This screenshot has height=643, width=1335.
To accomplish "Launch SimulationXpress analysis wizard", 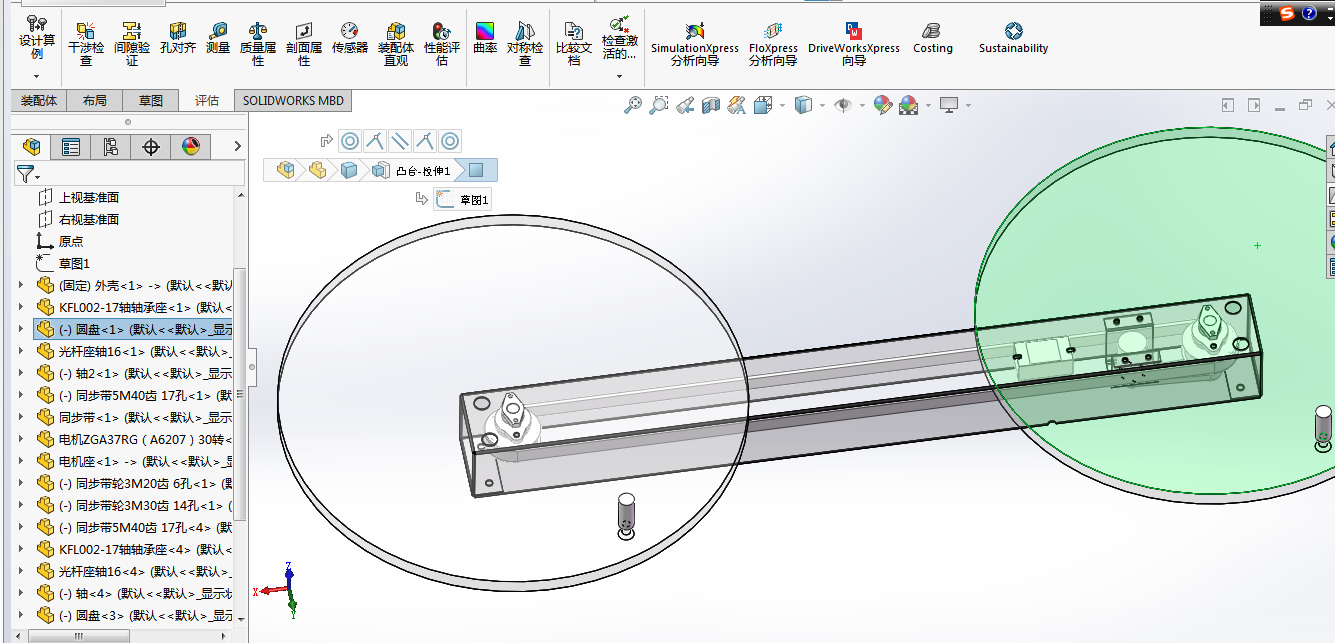I will 695,44.
